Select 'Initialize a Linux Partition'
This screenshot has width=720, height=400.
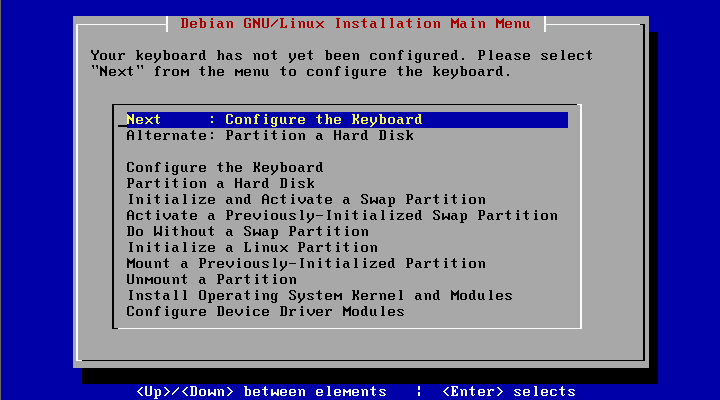tap(252, 248)
